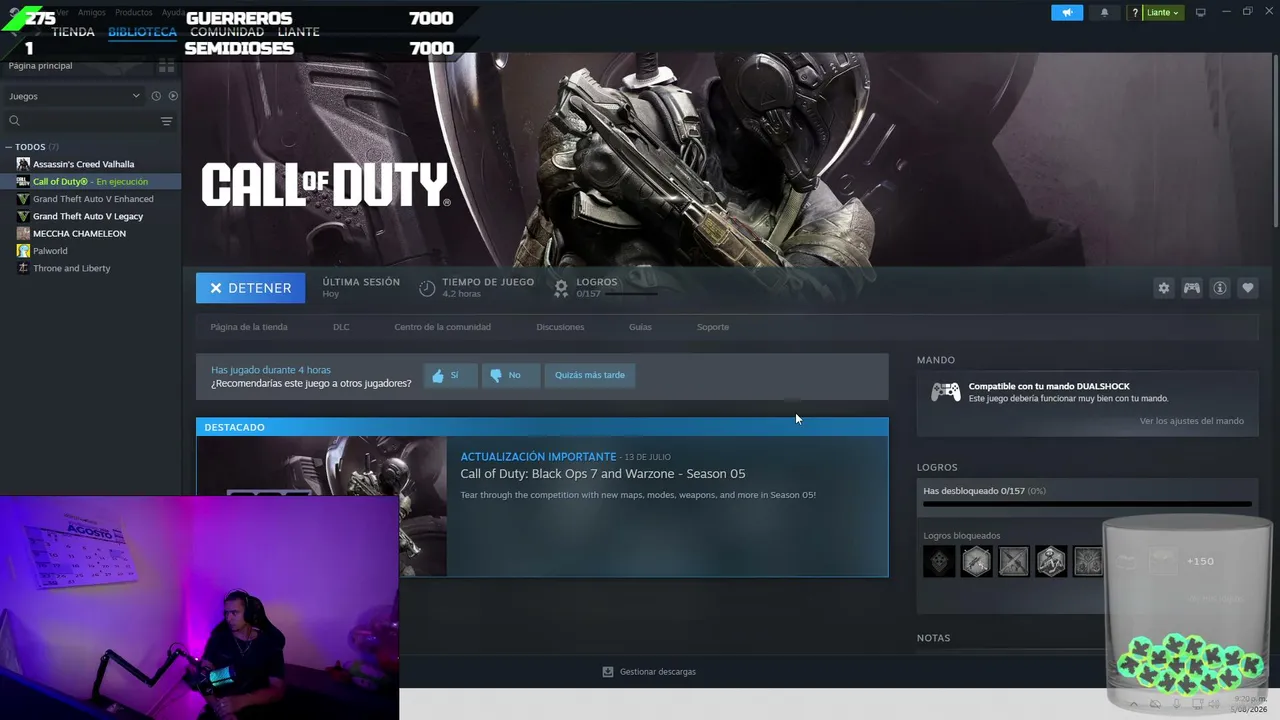1280x720 pixels.
Task: Open the third locked achievement icon
Action: [x=1014, y=561]
